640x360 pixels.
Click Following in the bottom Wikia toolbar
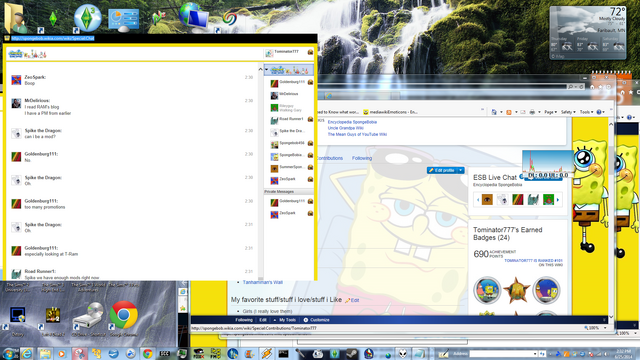[x=244, y=320]
